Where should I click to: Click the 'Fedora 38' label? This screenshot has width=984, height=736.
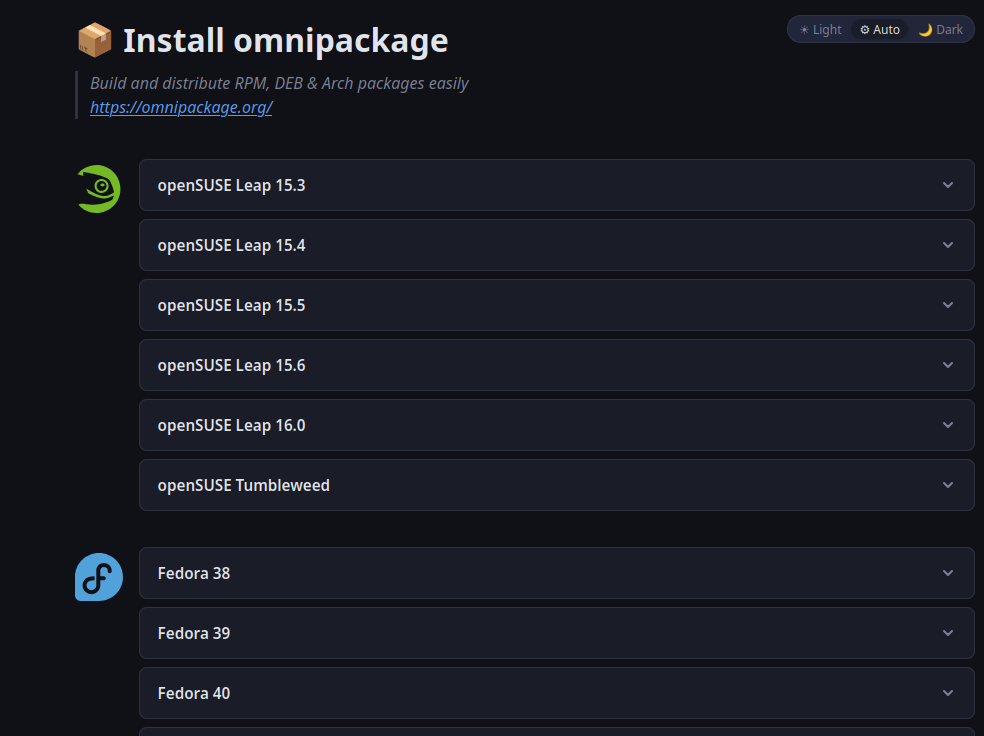(194, 573)
